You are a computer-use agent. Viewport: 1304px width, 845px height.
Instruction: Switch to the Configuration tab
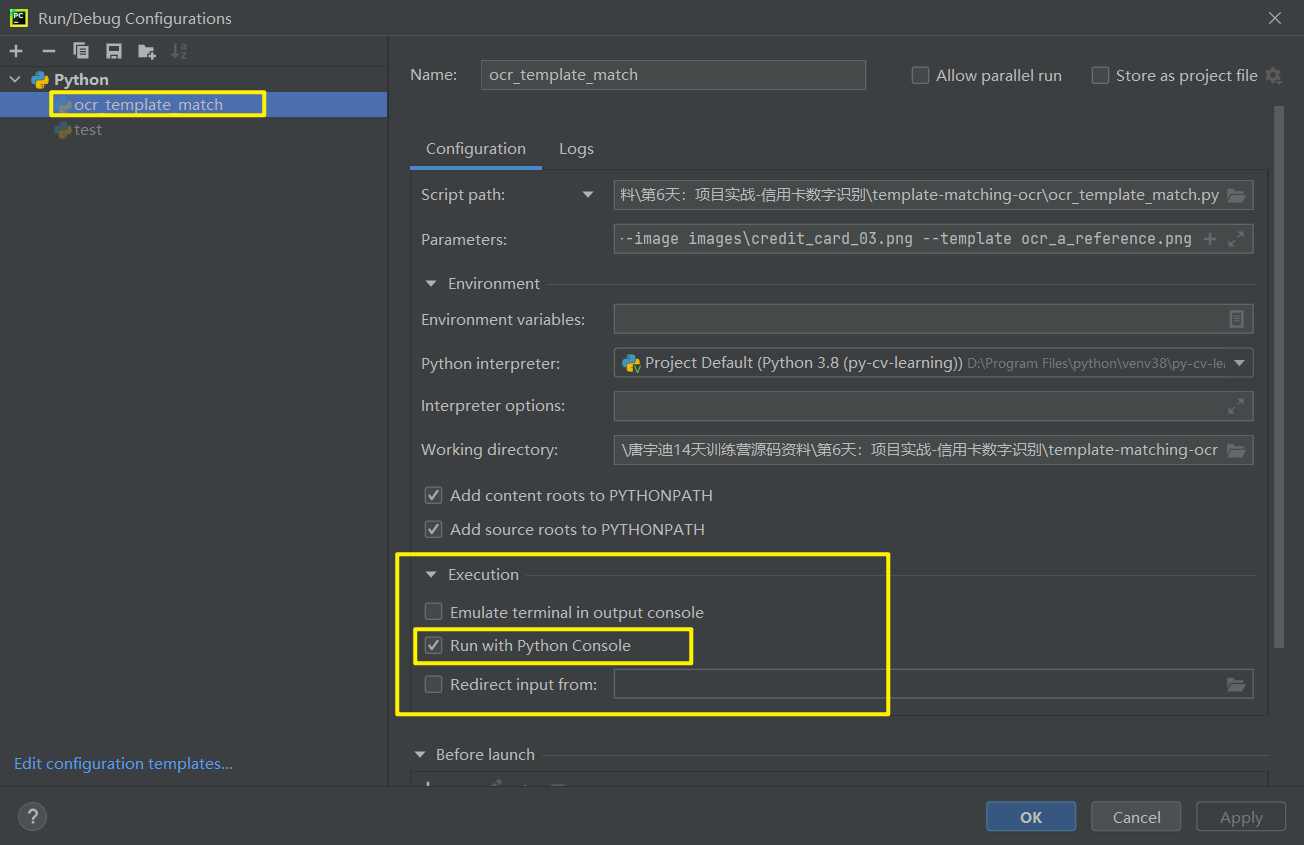click(476, 149)
